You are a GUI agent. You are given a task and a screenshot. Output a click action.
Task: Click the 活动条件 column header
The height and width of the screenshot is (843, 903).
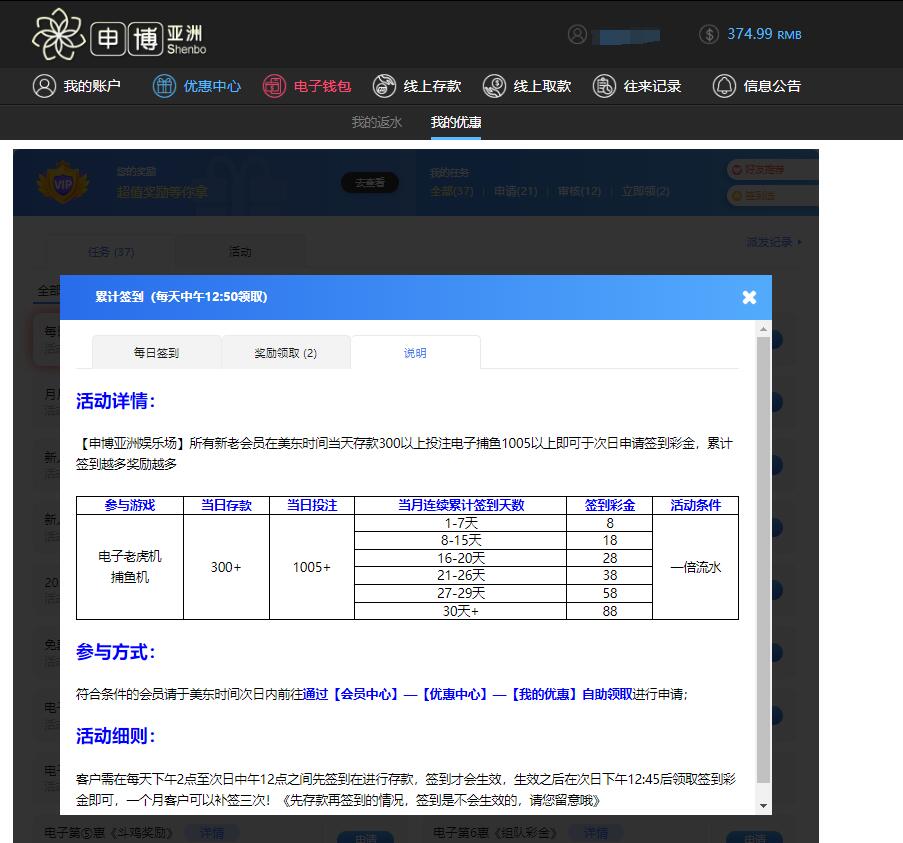point(695,505)
